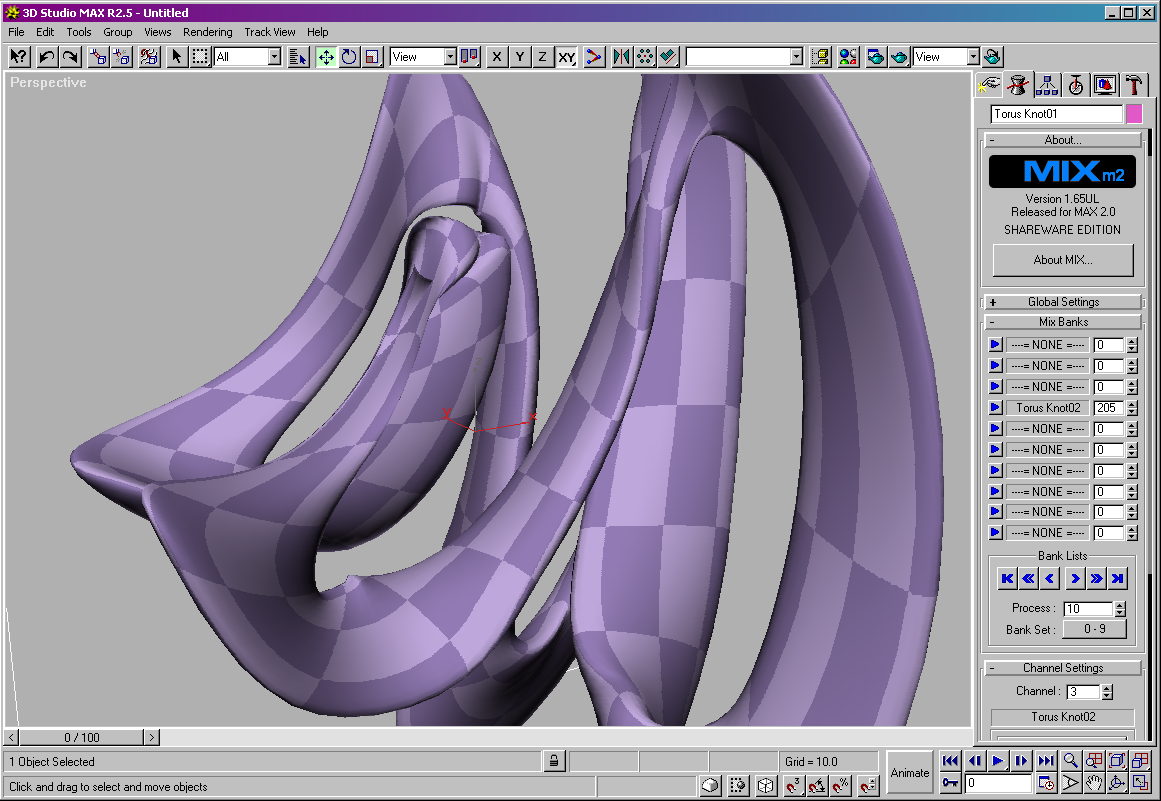Open the Track View toolbar icon
This screenshot has width=1161, height=801.
[x=820, y=57]
